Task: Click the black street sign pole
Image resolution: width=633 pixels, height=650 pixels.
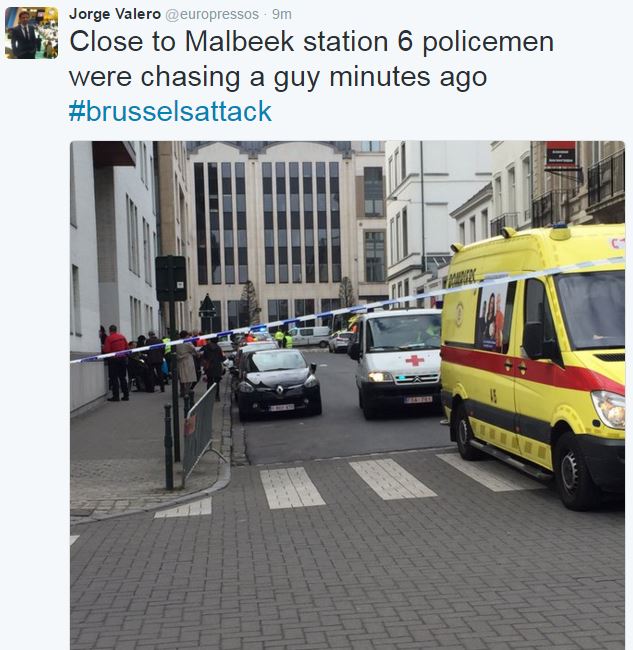Action: (x=172, y=357)
